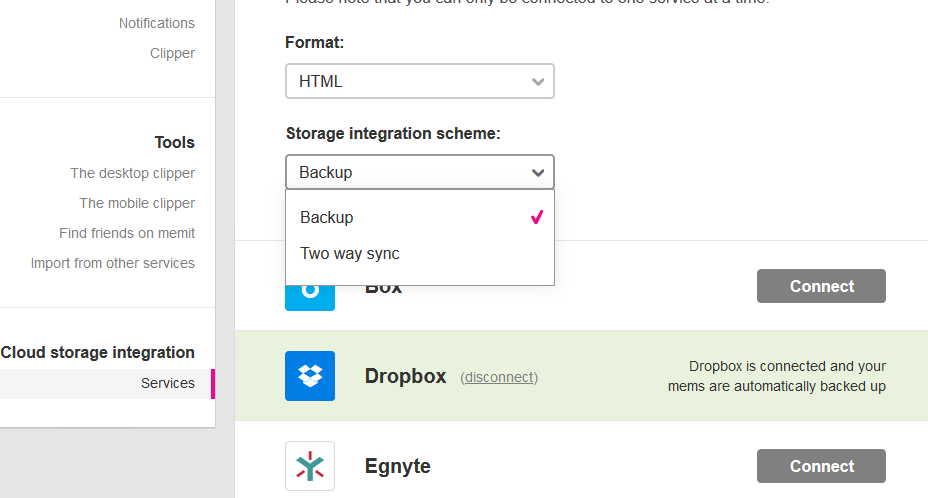
Task: Select Find friends on memit
Action: click(x=127, y=233)
